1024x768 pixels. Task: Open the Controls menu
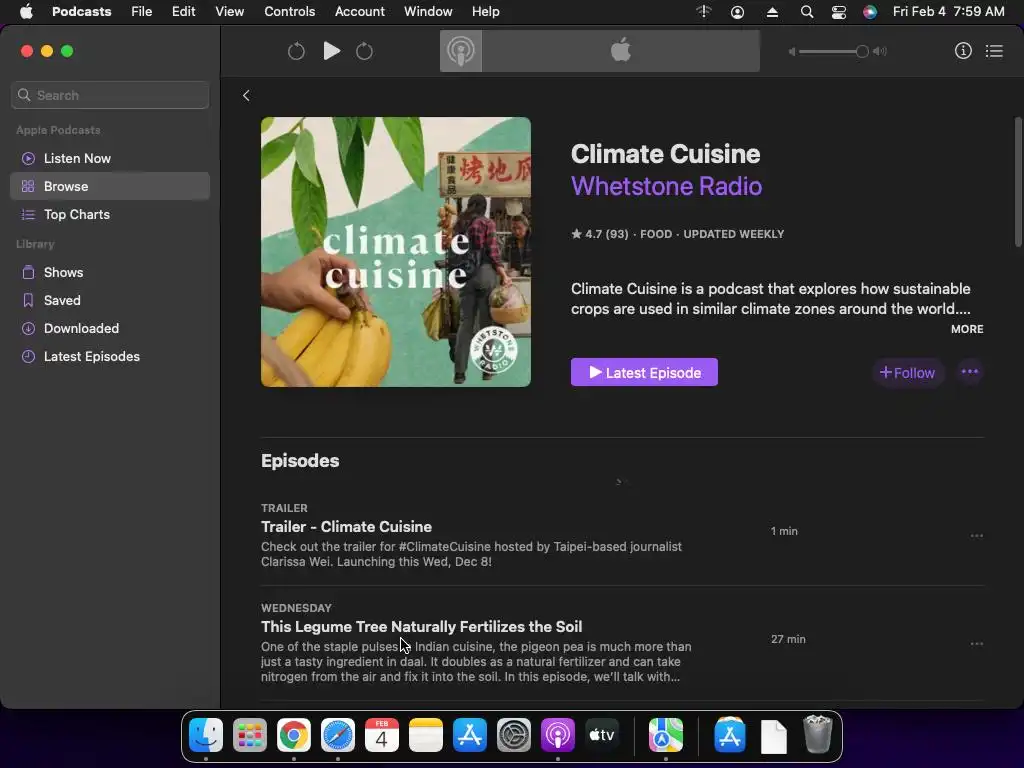coord(289,12)
